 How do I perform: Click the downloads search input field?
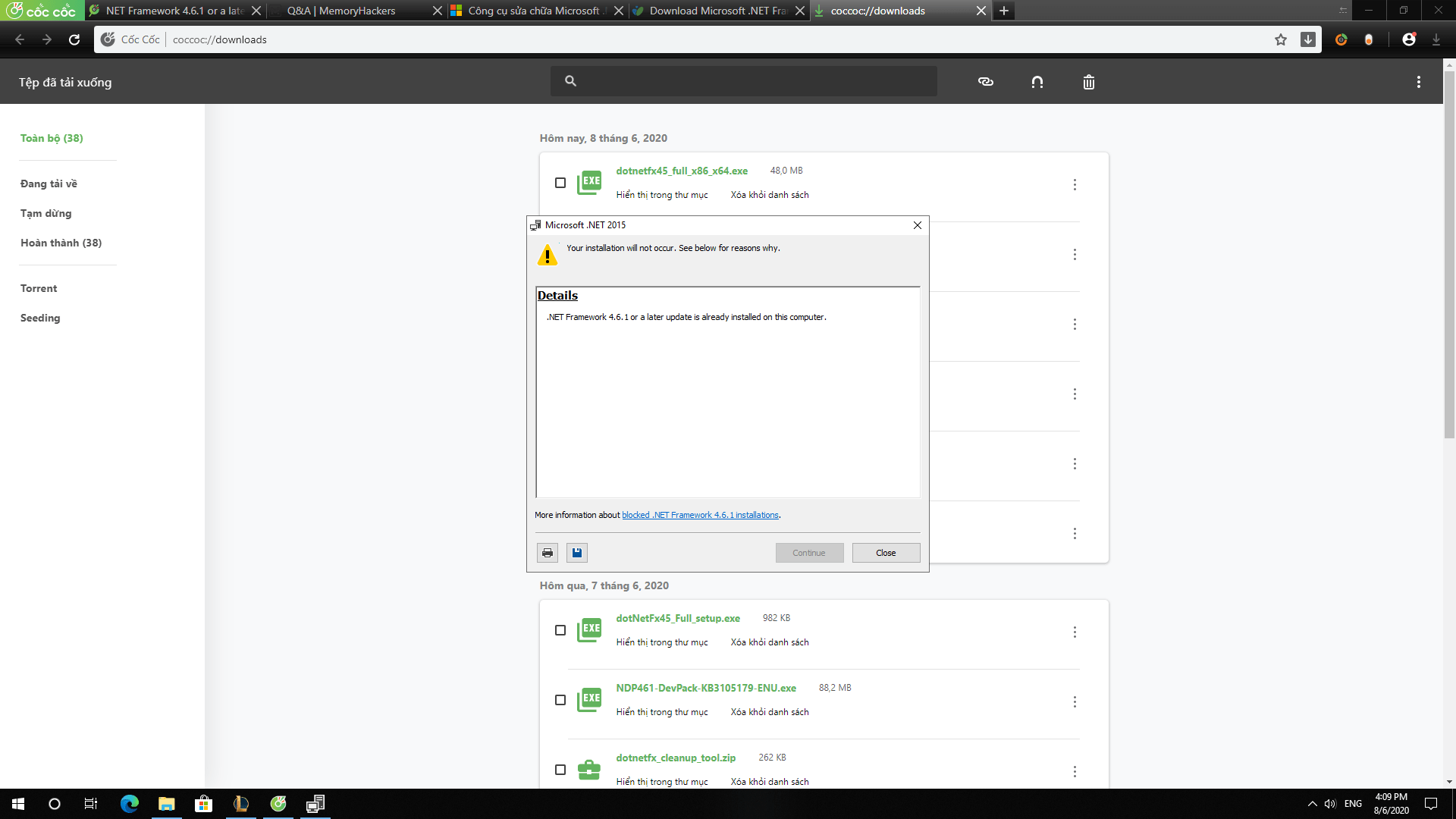pyautogui.click(x=744, y=81)
